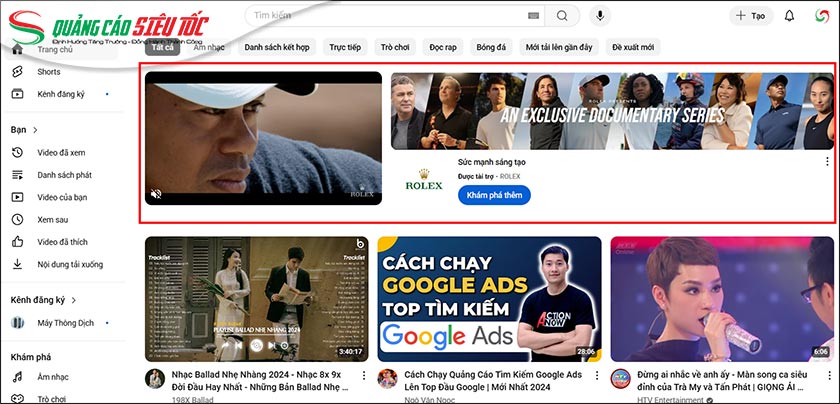Click the HTV Entertainment channel name
The width and height of the screenshot is (840, 404).
670,400
